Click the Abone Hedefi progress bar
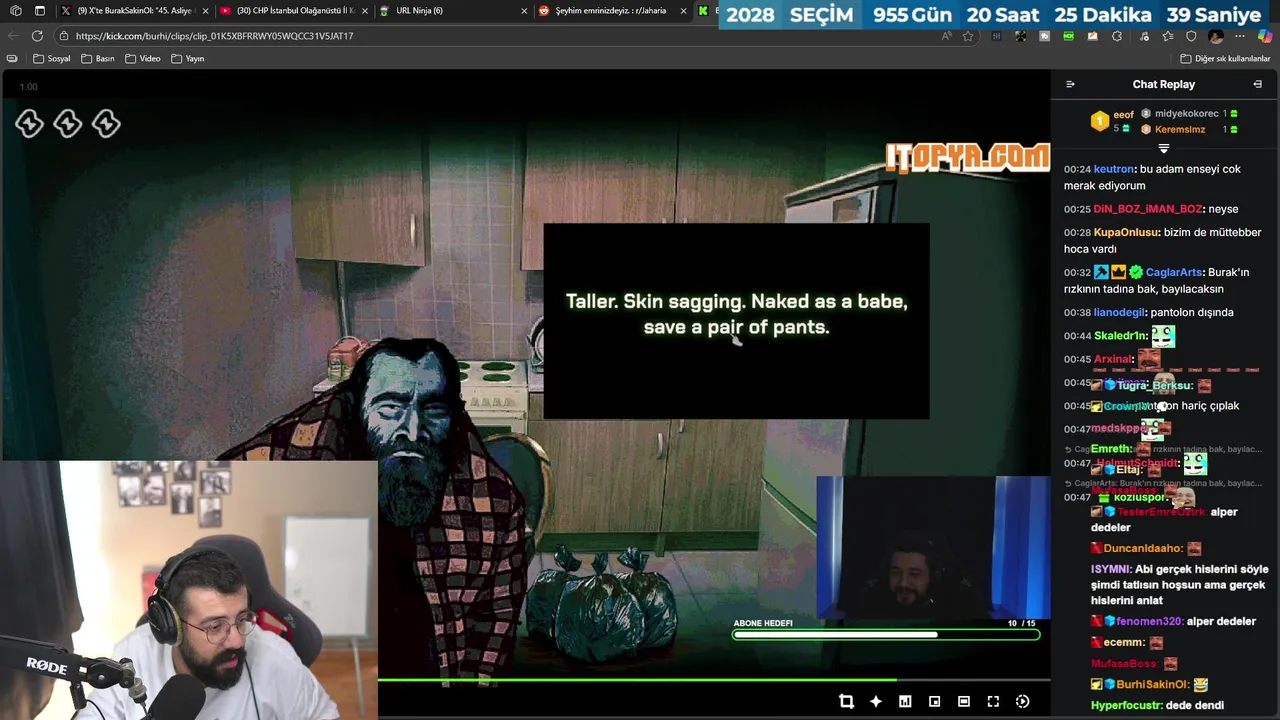 (x=886, y=634)
